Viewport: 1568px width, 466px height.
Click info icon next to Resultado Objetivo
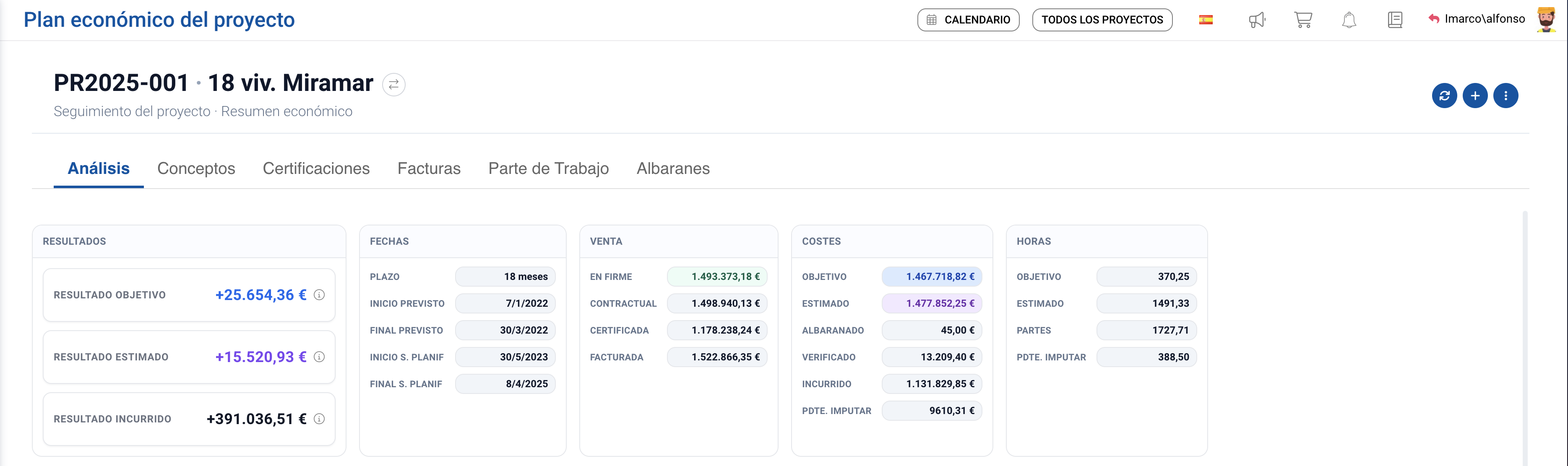tap(319, 295)
